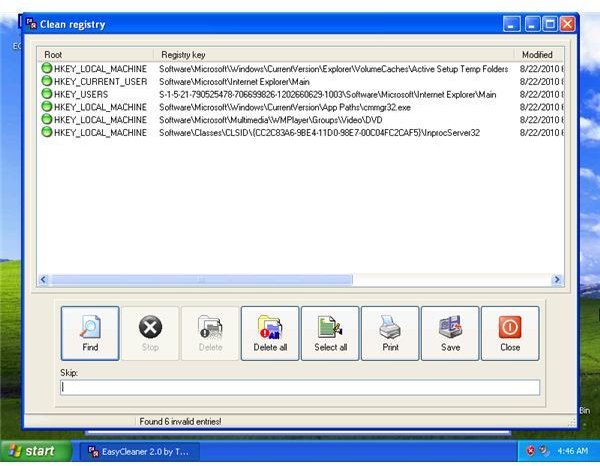Click green icon of the InprocServer32 row
Screen dimensions: 600x466
click(47, 132)
